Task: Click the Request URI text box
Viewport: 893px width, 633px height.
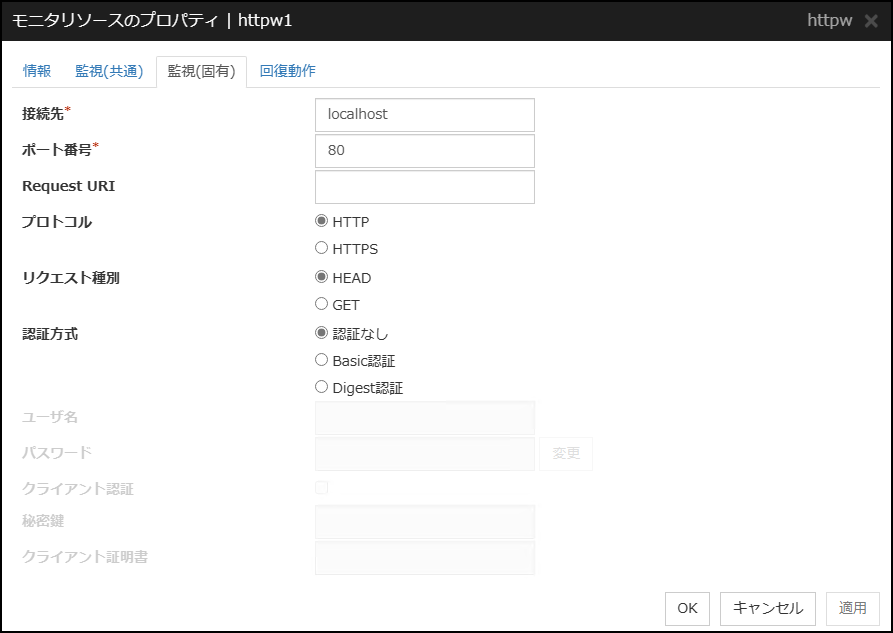Action: pos(424,187)
